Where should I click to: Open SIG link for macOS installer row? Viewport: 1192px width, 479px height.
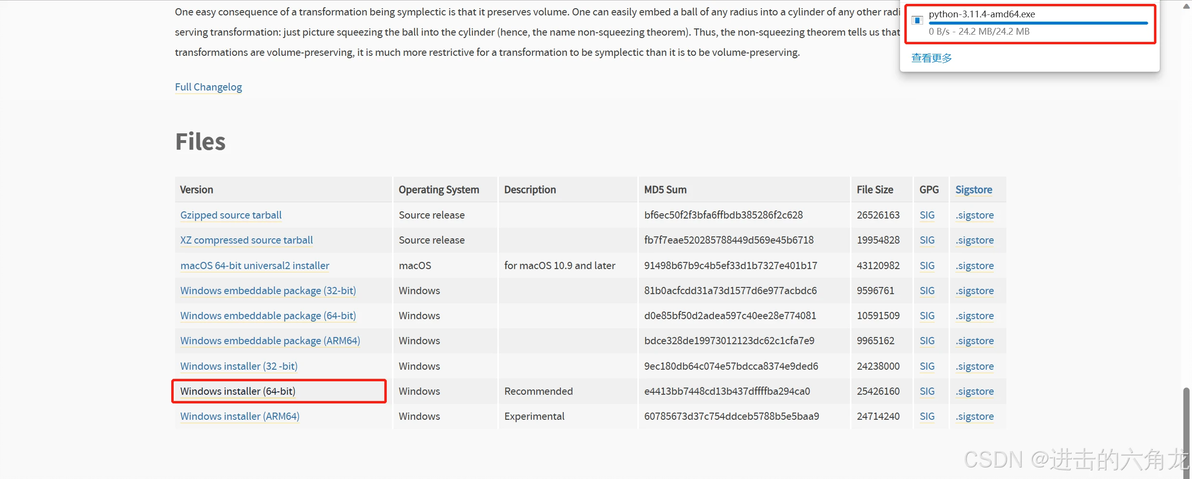(x=927, y=266)
